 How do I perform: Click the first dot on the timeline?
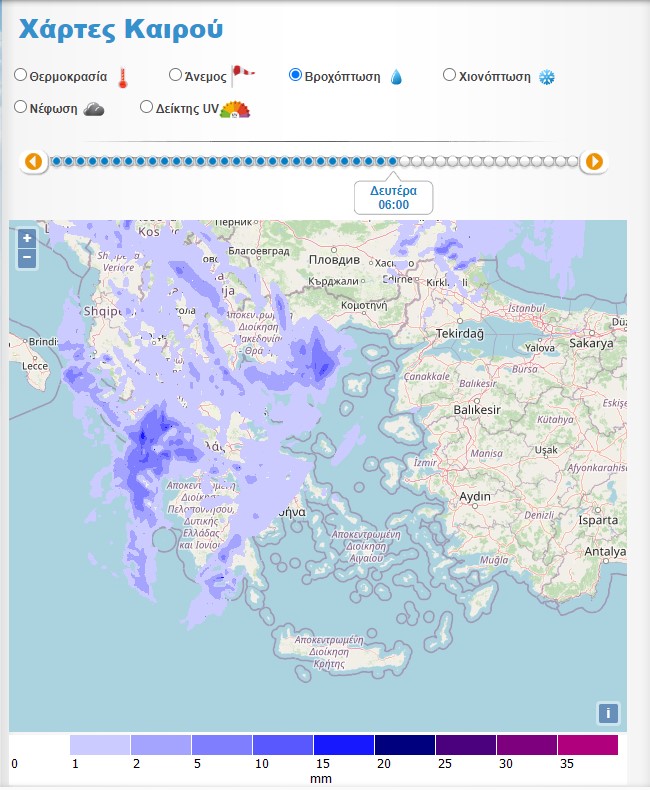57,161
